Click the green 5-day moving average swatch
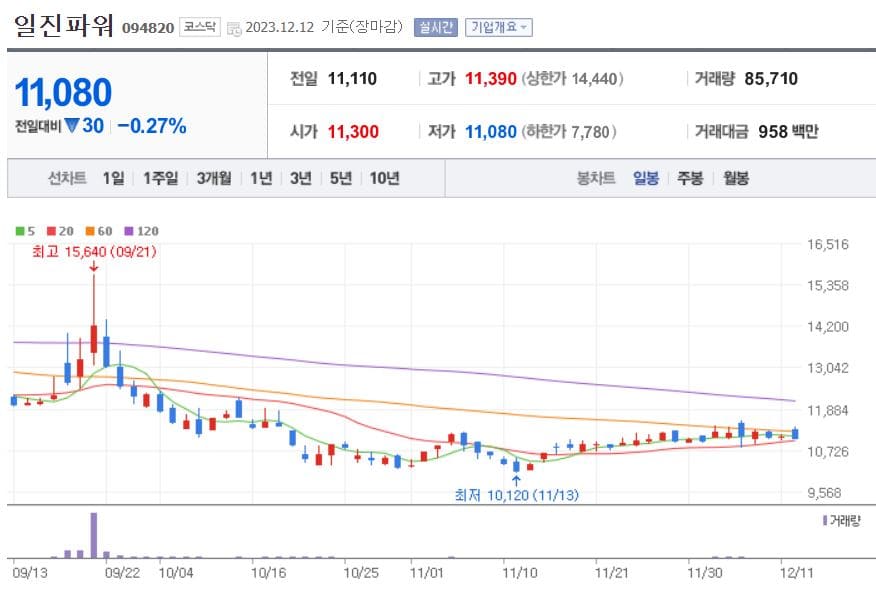Image resolution: width=876 pixels, height=604 pixels. click(20, 231)
